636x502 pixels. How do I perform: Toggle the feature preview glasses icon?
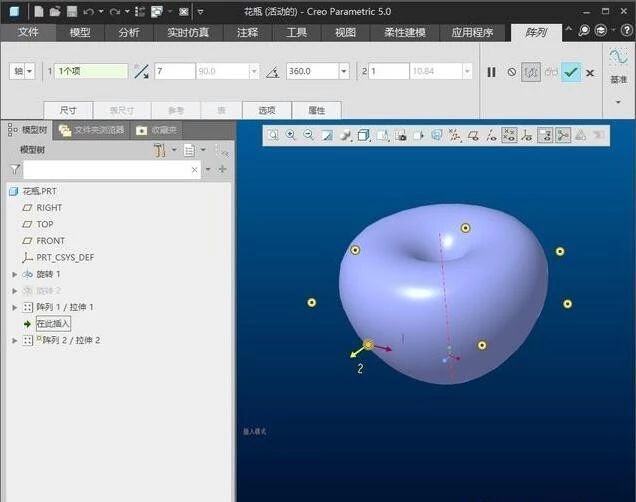tap(551, 72)
